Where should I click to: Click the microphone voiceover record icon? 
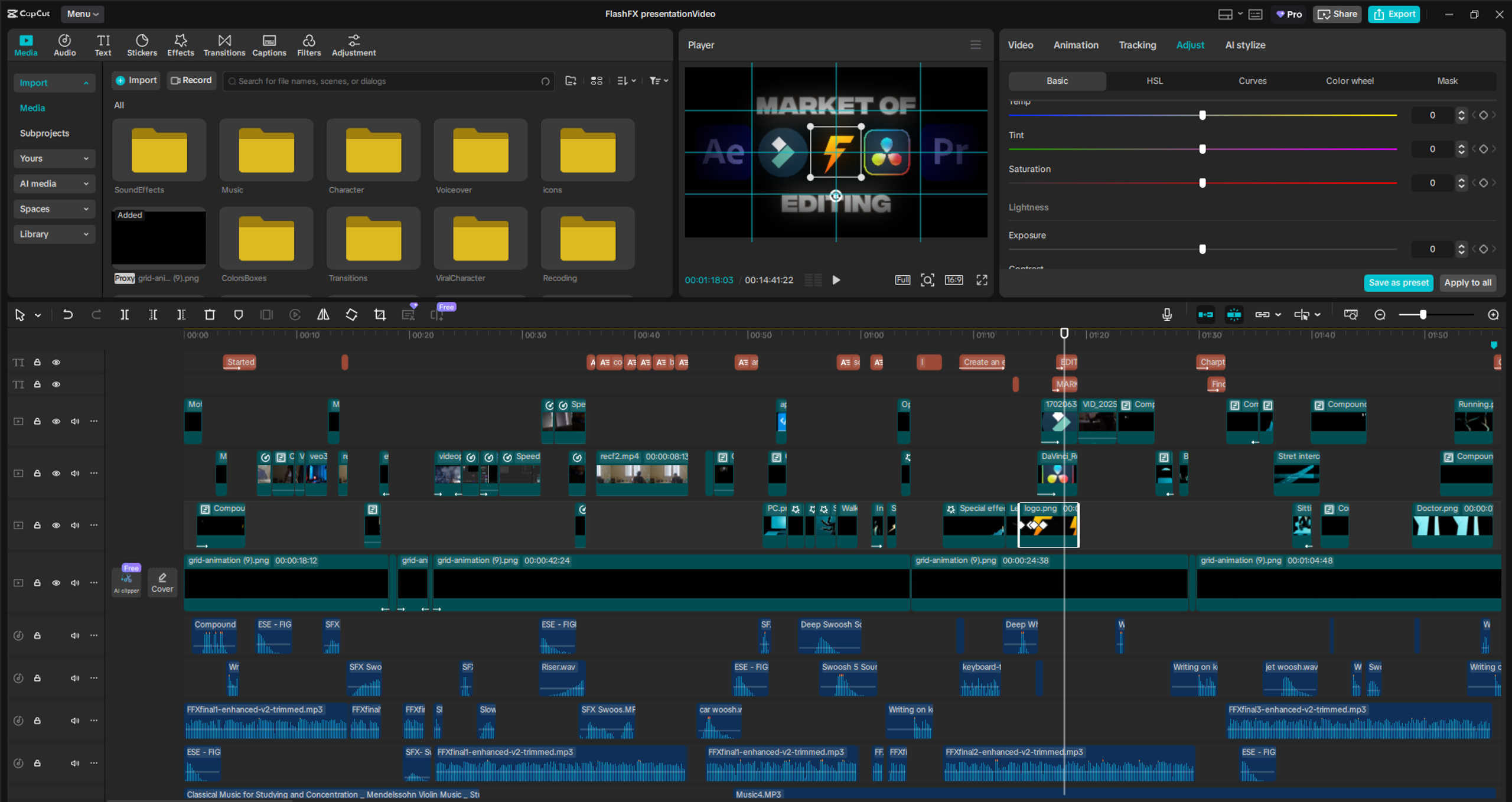[1166, 315]
